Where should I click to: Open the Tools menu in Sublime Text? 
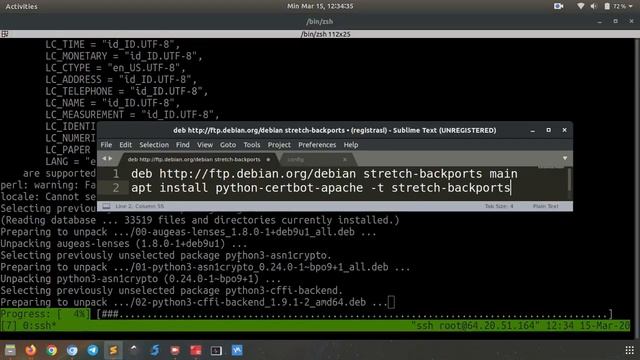click(252, 145)
